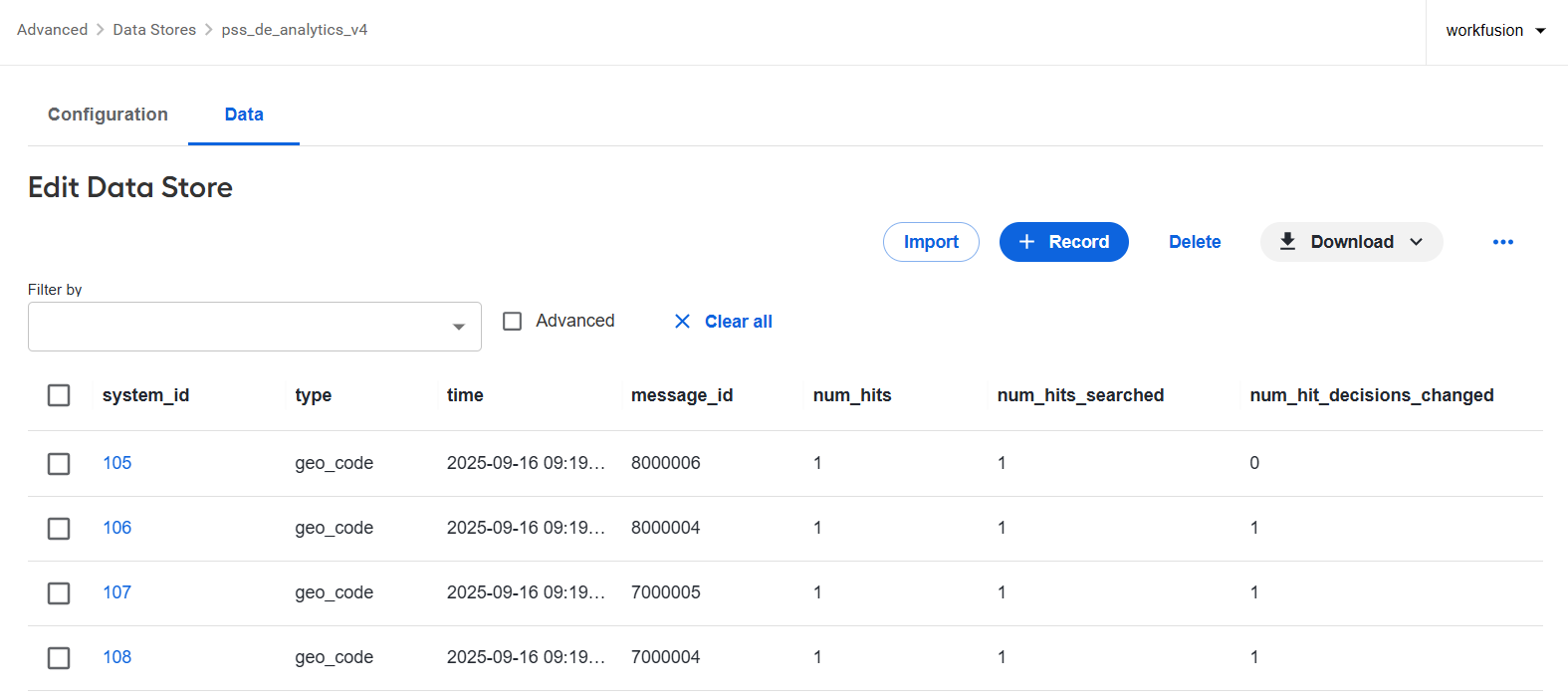This screenshot has width=1568, height=699.
Task: Select the Data tab
Action: click(244, 115)
